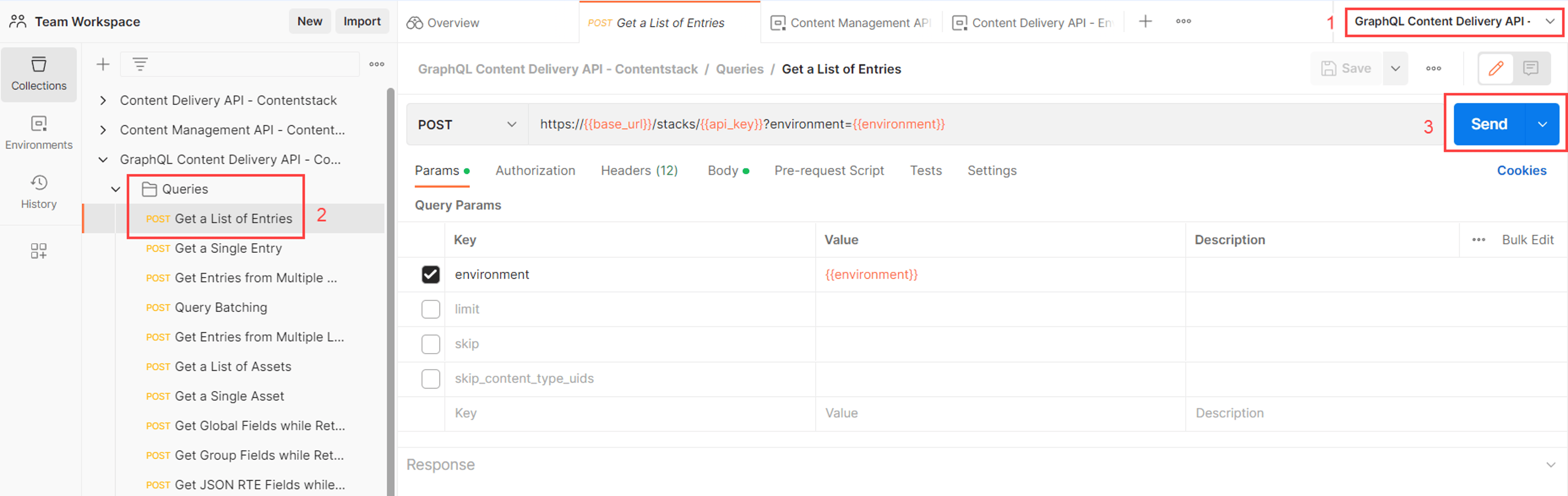Screen dimensions: 1568x496
Task: Open Get Entries from Multiple L... request
Action: coord(245,337)
